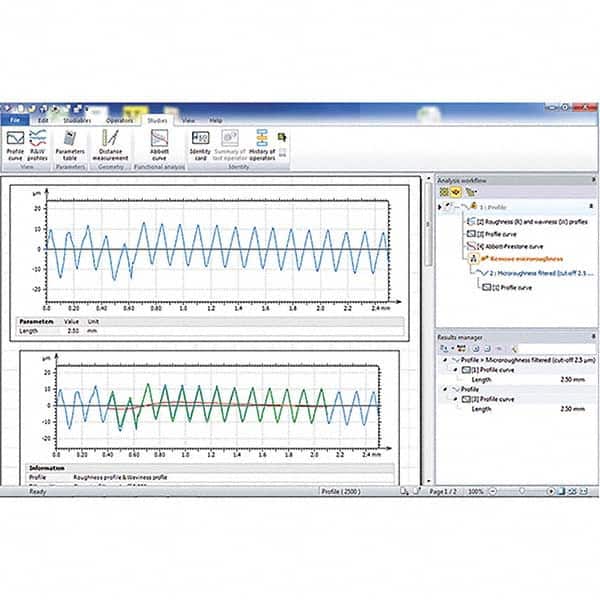Adjust the zoom slider handle
Screen dimensions: 600x600
[522, 491]
